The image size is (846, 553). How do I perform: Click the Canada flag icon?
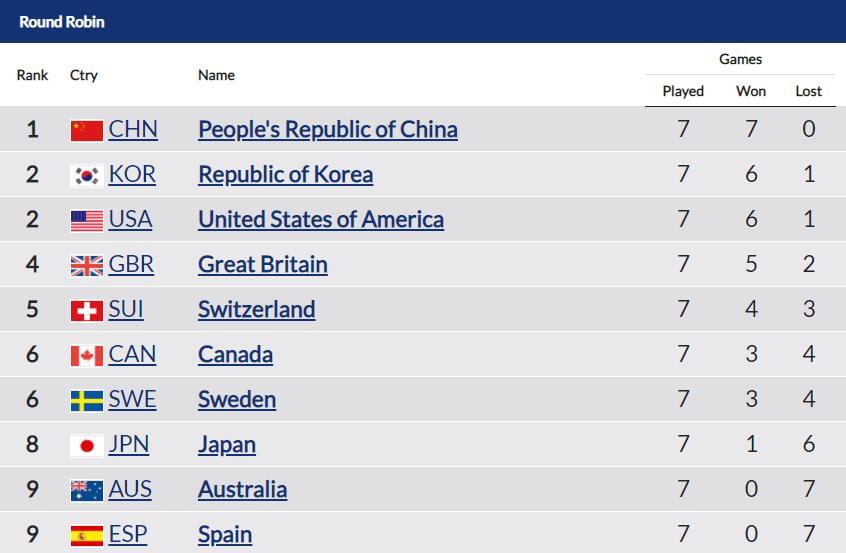[86, 356]
